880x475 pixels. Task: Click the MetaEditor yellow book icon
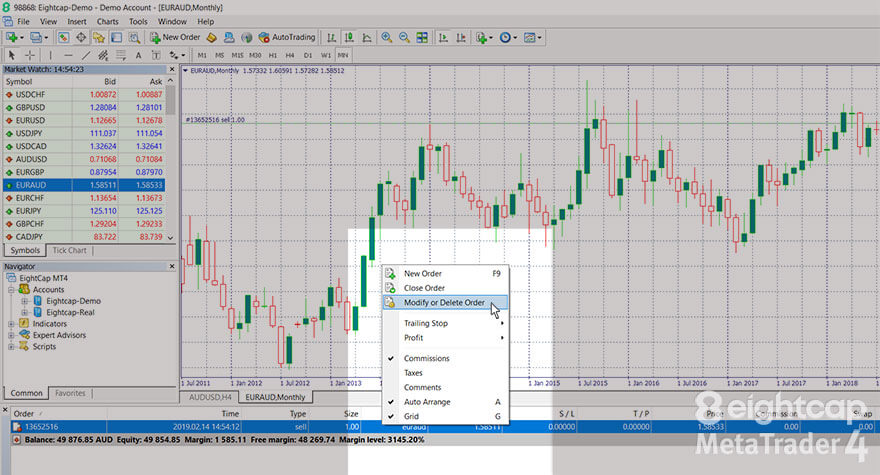tap(212, 38)
